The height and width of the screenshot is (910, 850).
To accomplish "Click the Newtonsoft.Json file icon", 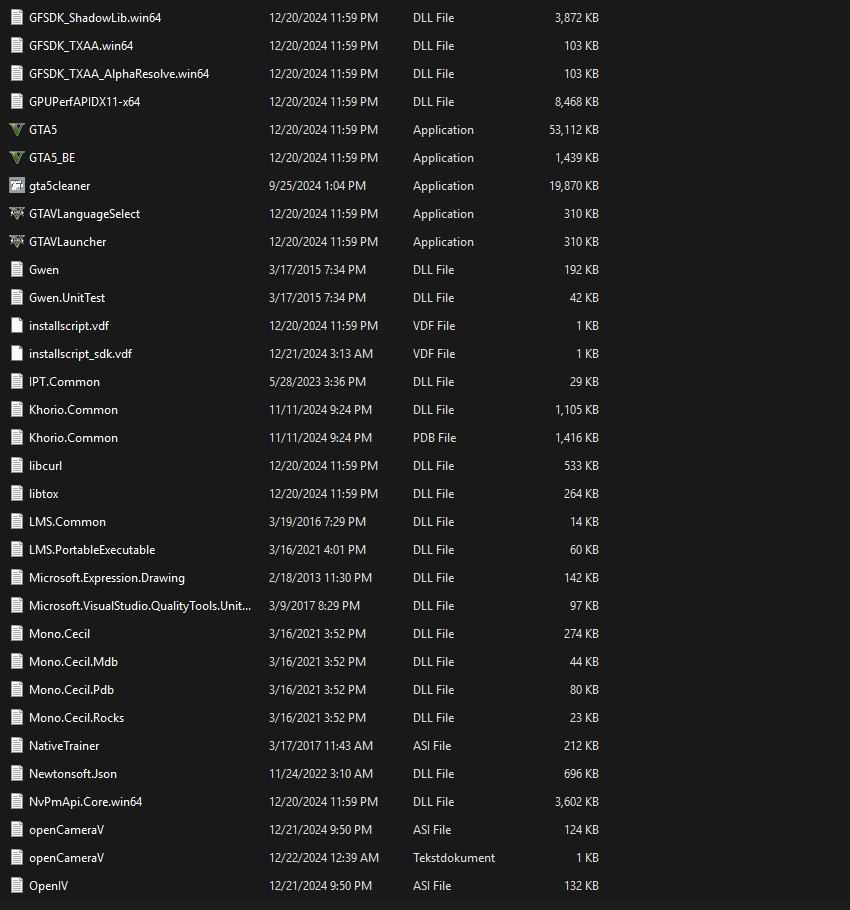I will (x=16, y=774).
